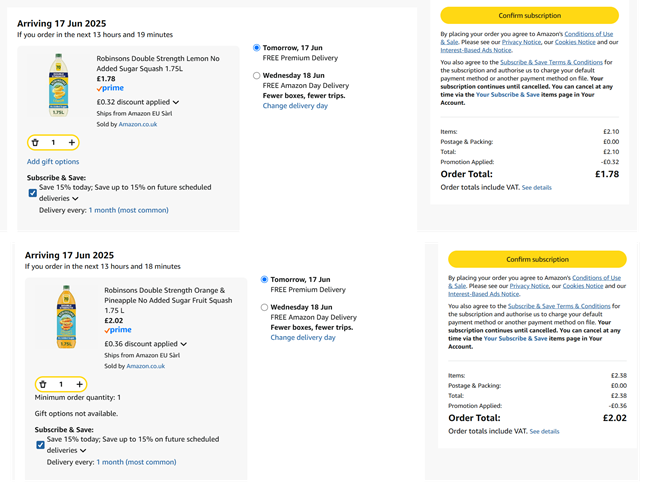Open Privacy Notice in top order summary
This screenshot has height=484, width=650.
click(x=521, y=42)
